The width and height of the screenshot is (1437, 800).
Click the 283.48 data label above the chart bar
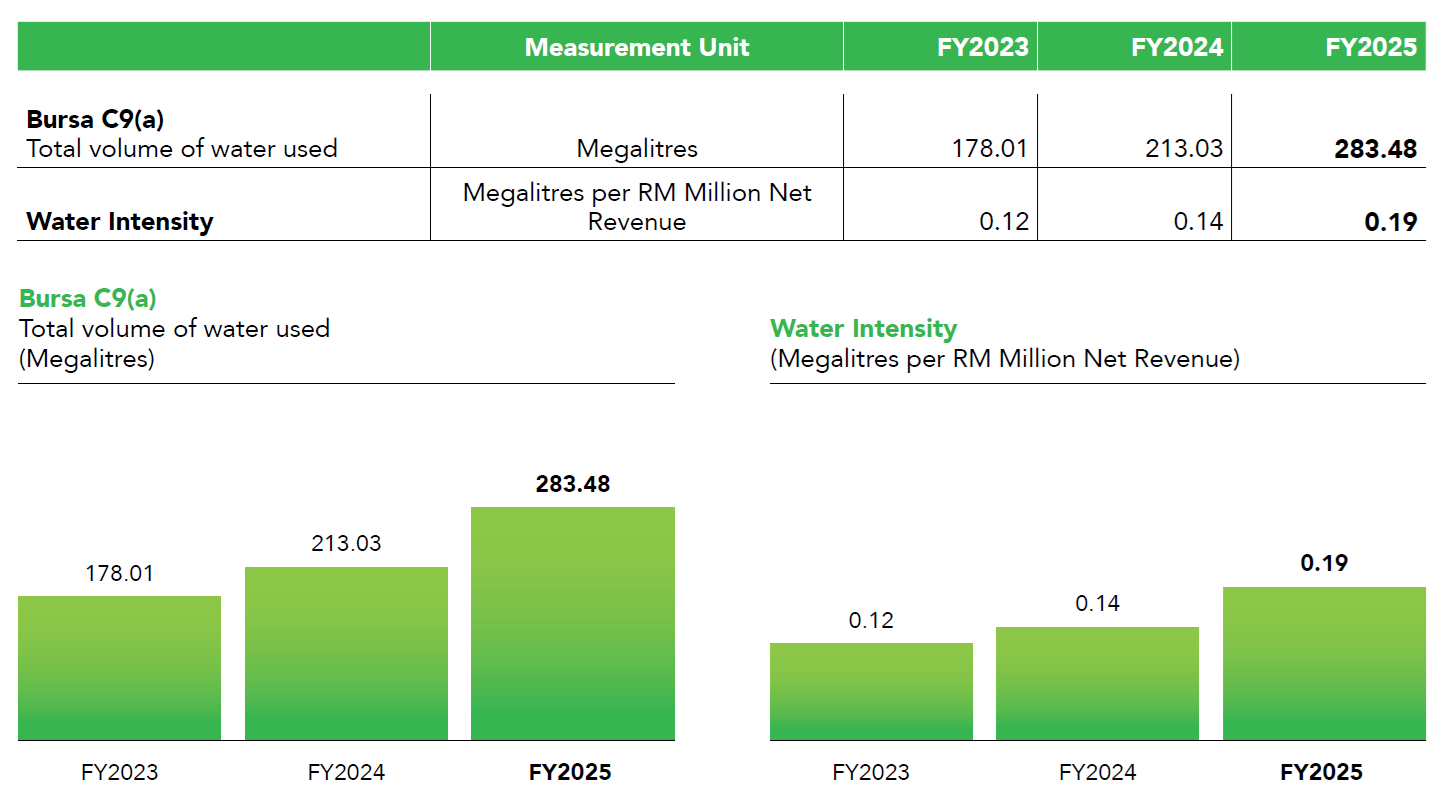(573, 484)
